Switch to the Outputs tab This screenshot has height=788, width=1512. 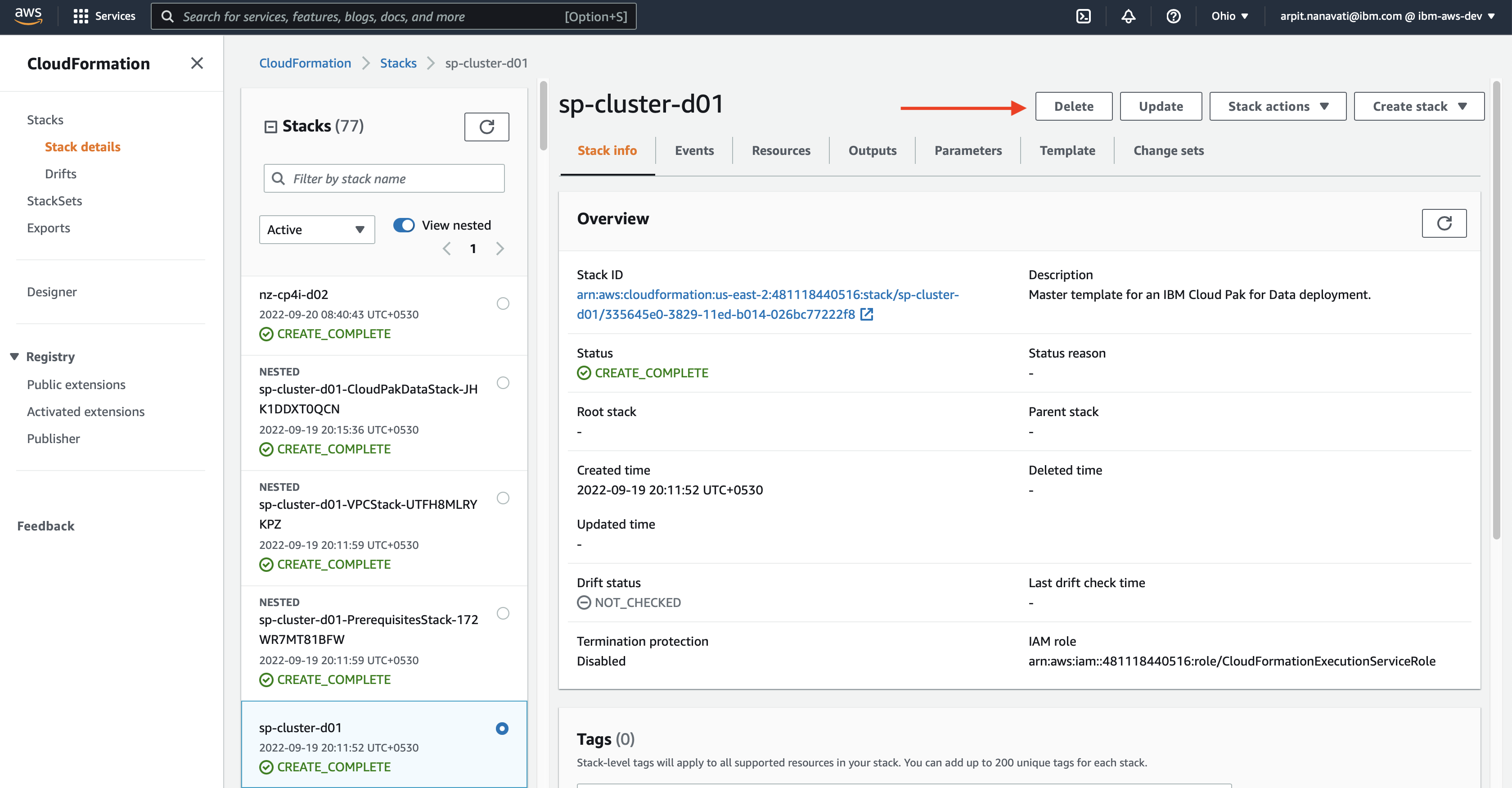872,151
